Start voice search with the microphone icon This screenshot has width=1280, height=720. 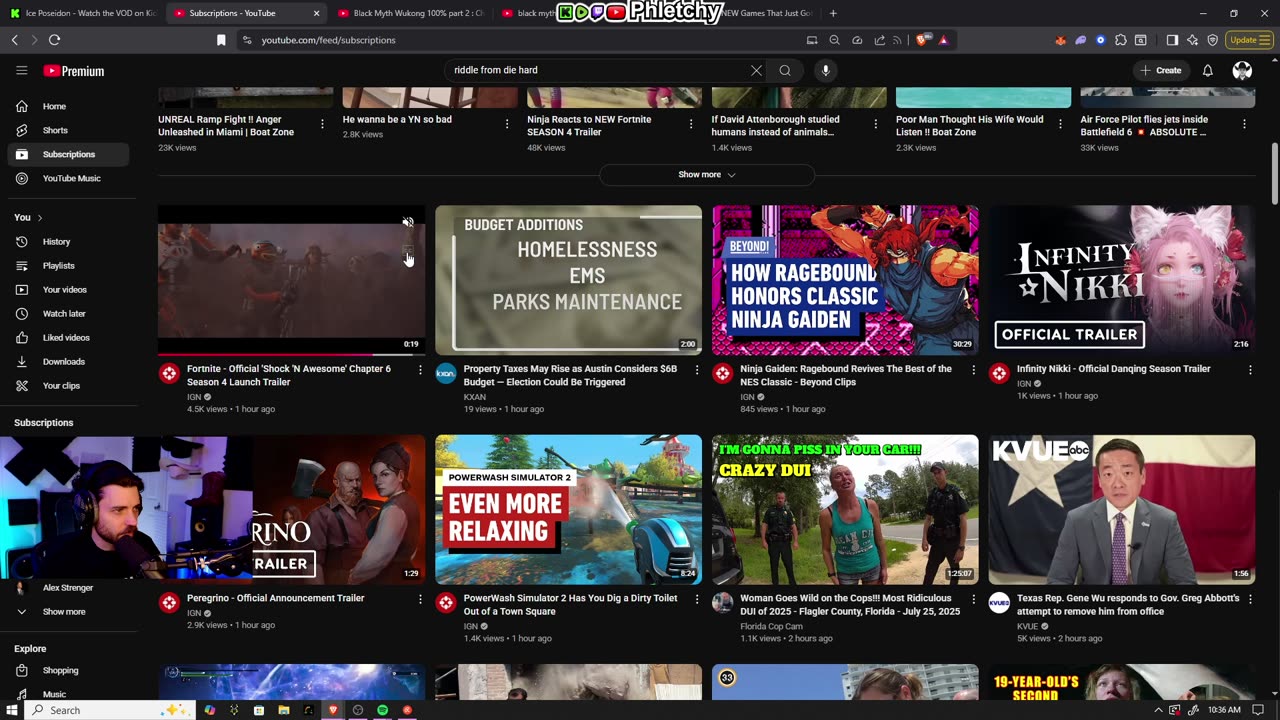pyautogui.click(x=825, y=70)
